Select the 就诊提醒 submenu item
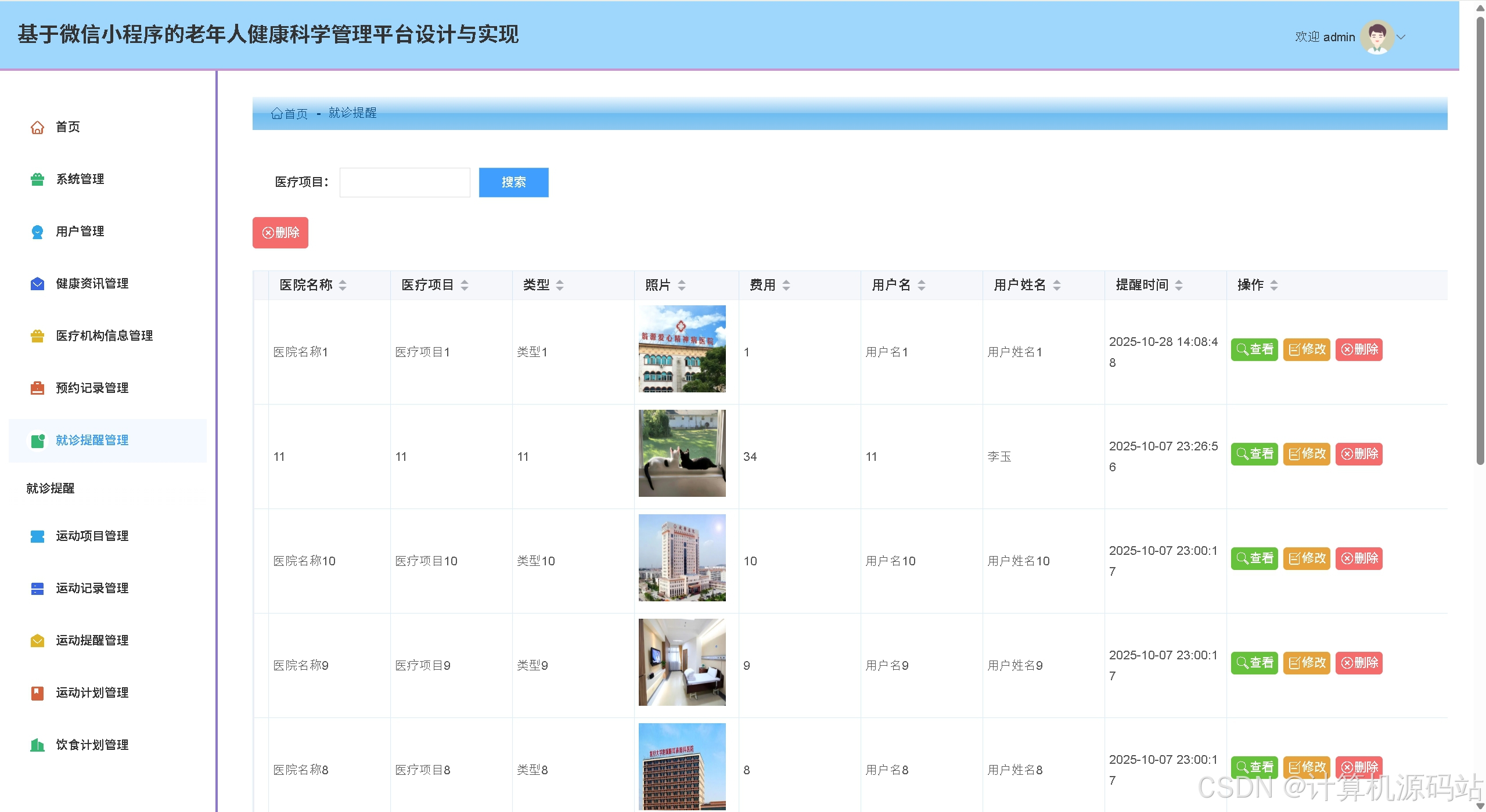 coord(51,488)
